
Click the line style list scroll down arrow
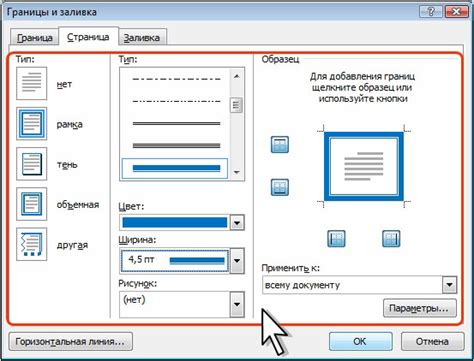(x=237, y=172)
